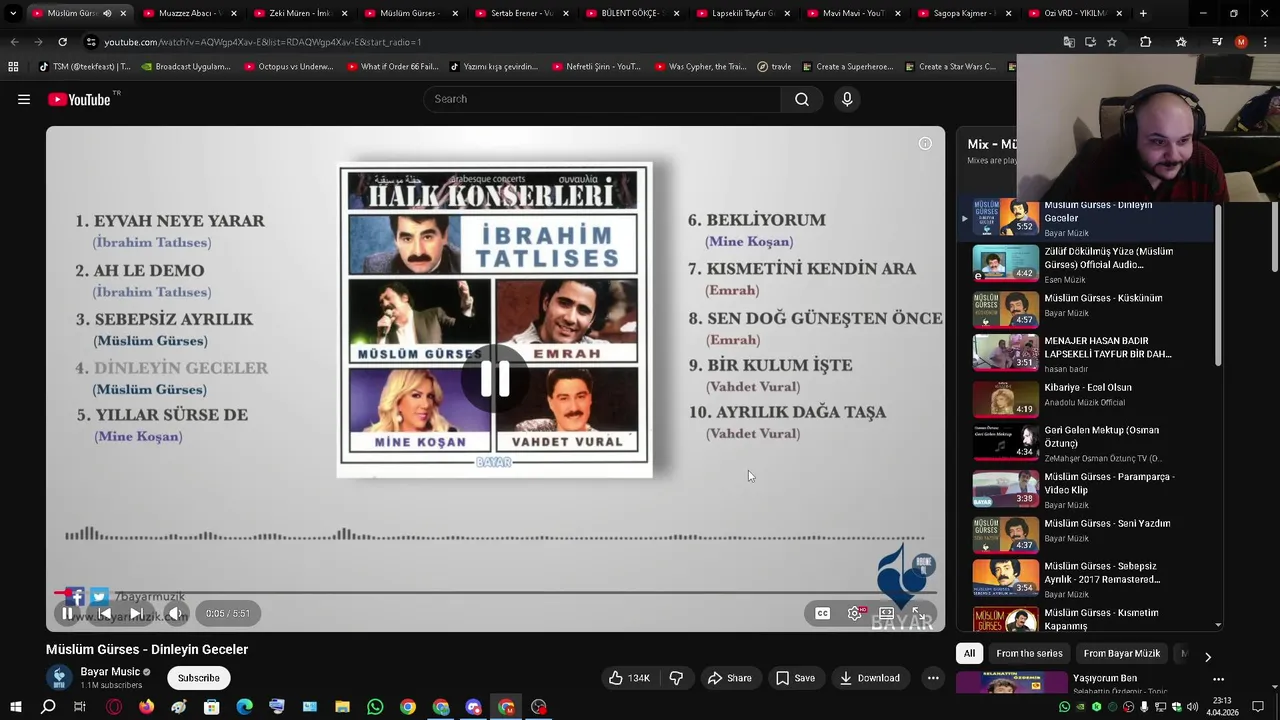Seek on the video progress bar
Image resolution: width=1280 pixels, height=720 pixels.
[x=495, y=592]
